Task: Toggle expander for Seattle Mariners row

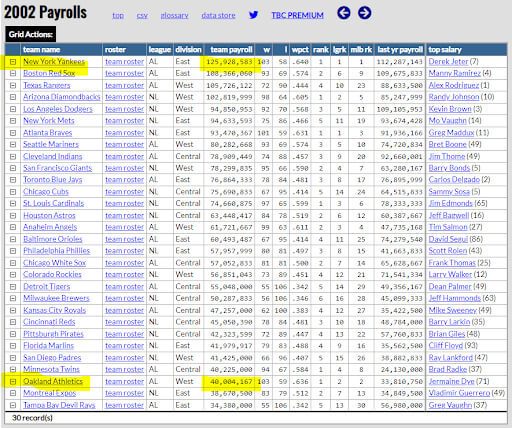Action: tap(13, 144)
